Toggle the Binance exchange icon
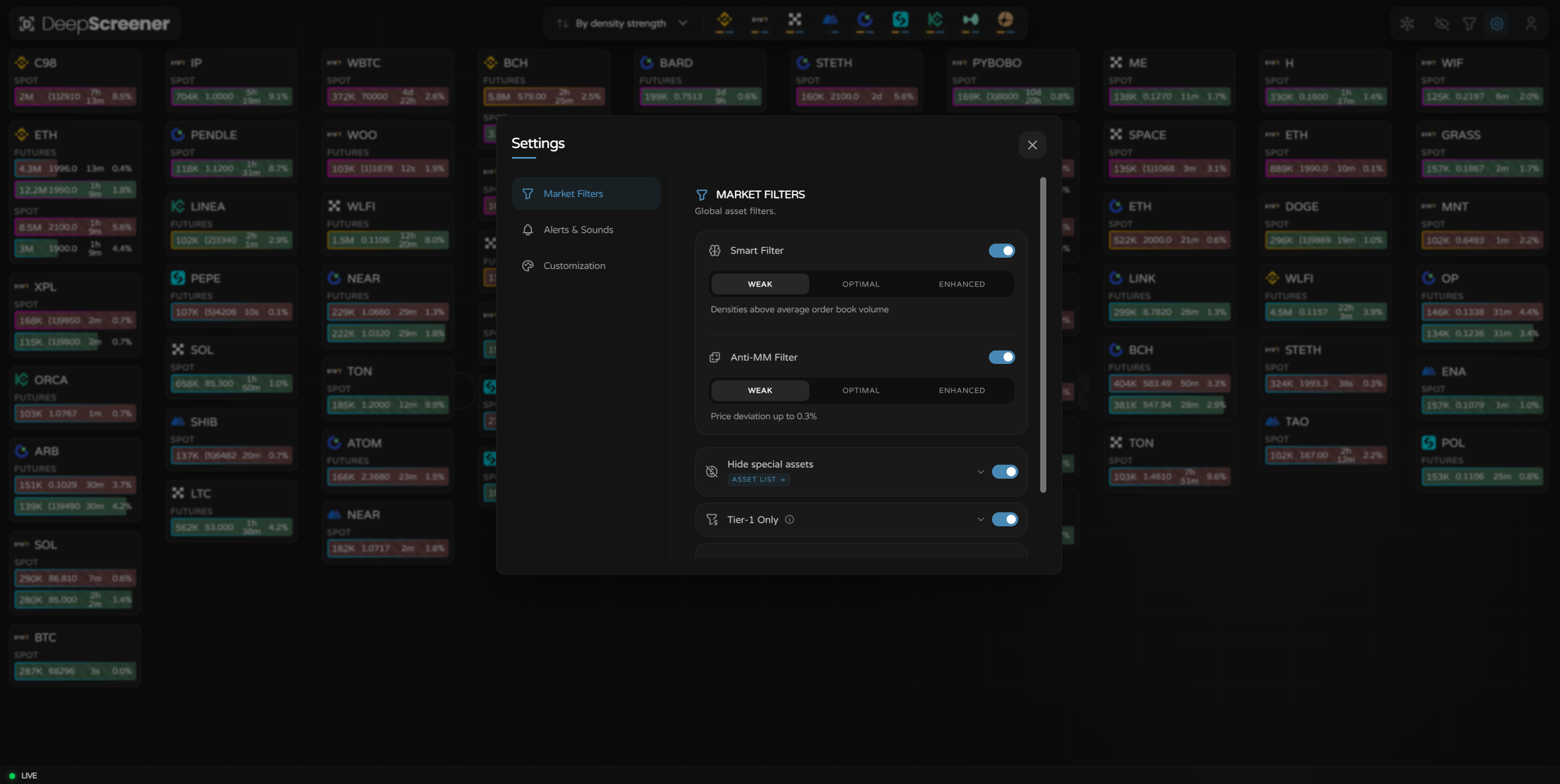This screenshot has height=784, width=1560. [x=725, y=23]
